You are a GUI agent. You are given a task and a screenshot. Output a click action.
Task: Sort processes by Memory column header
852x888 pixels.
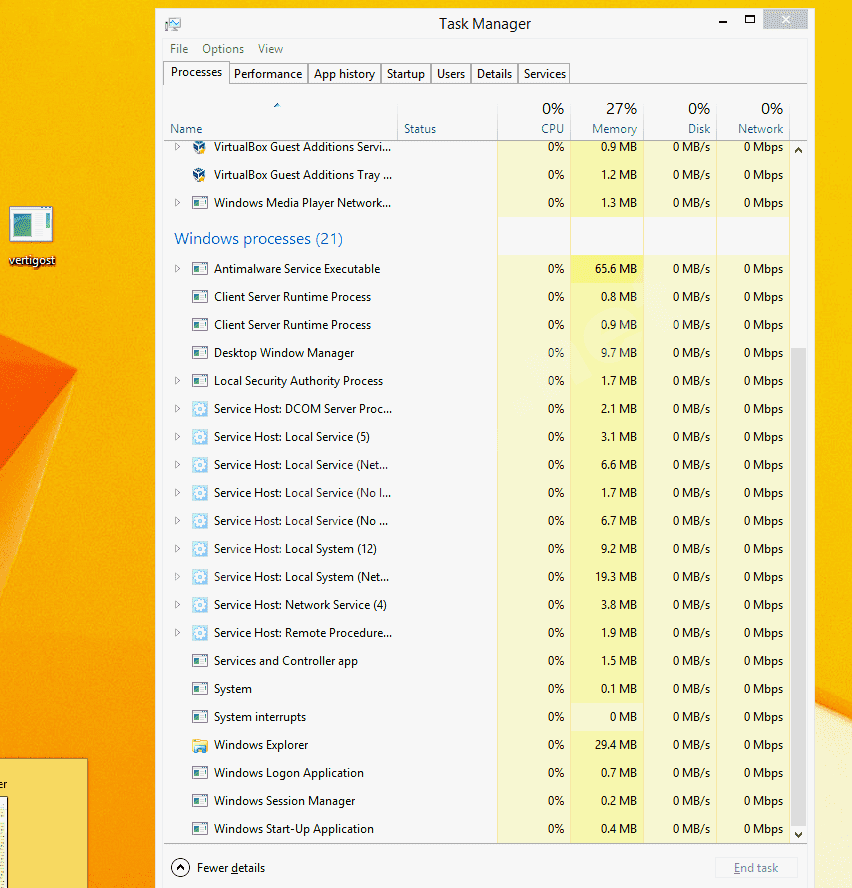[x=613, y=129]
